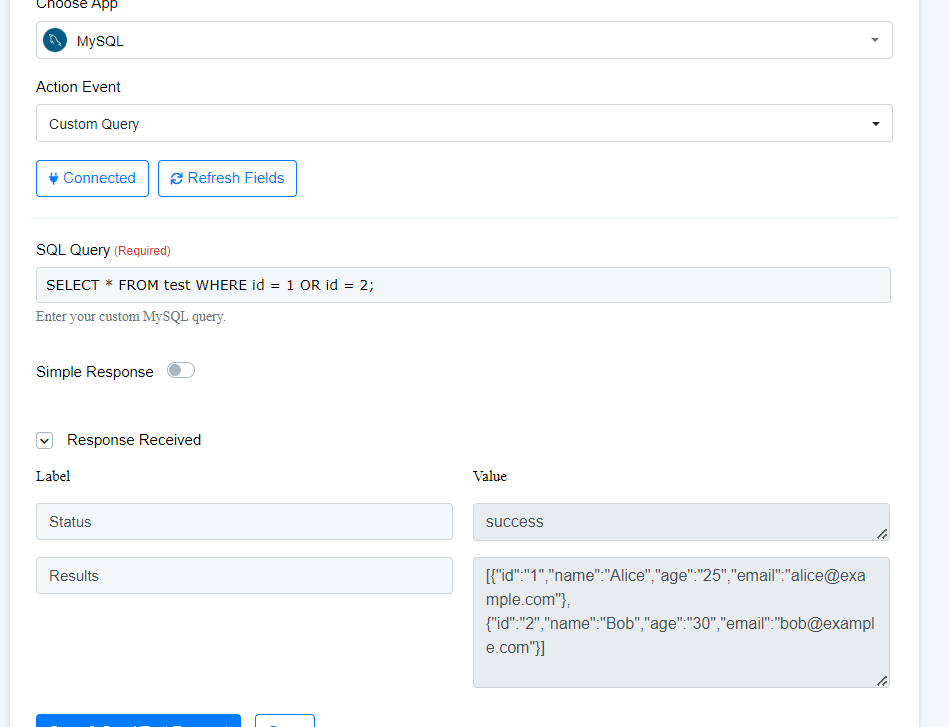Click the refresh arrows icon
Screen dimensions: 949x727
point(176,179)
